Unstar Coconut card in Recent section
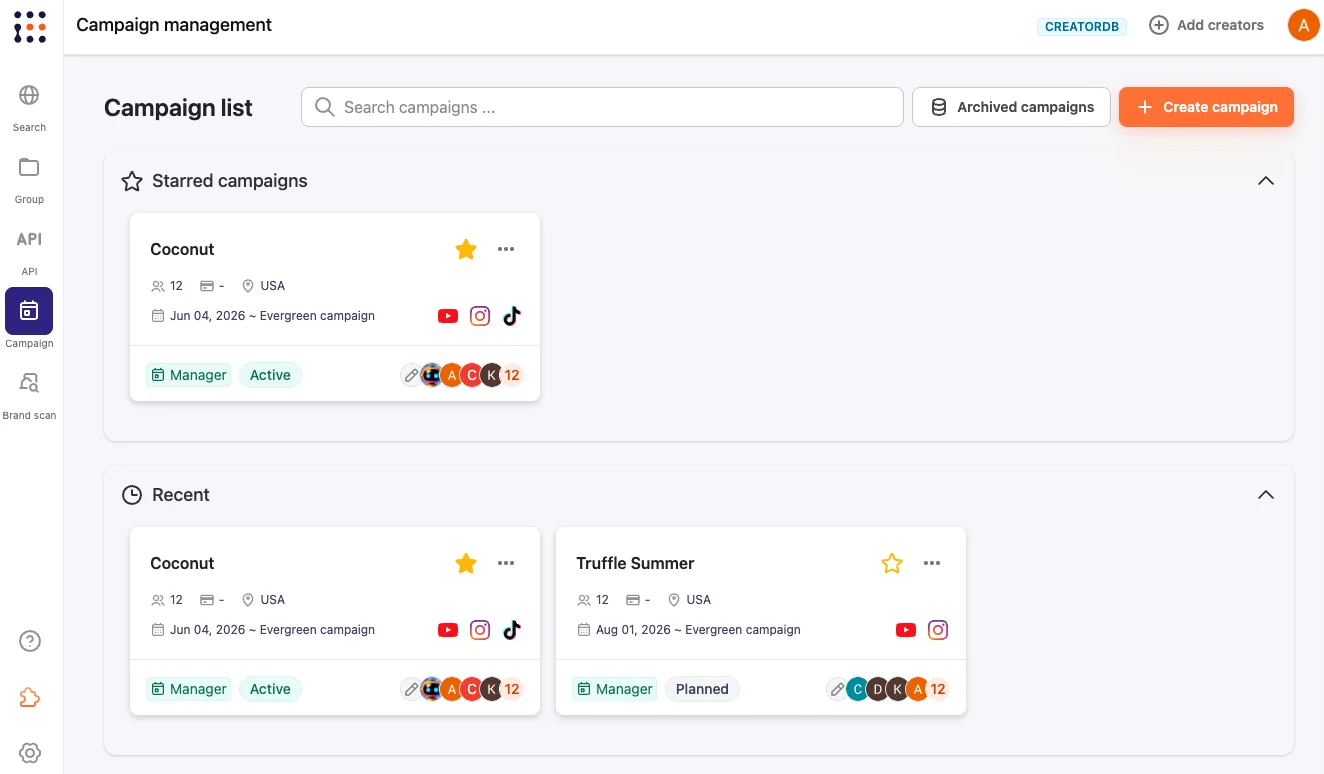This screenshot has height=774, width=1324. tap(466, 563)
